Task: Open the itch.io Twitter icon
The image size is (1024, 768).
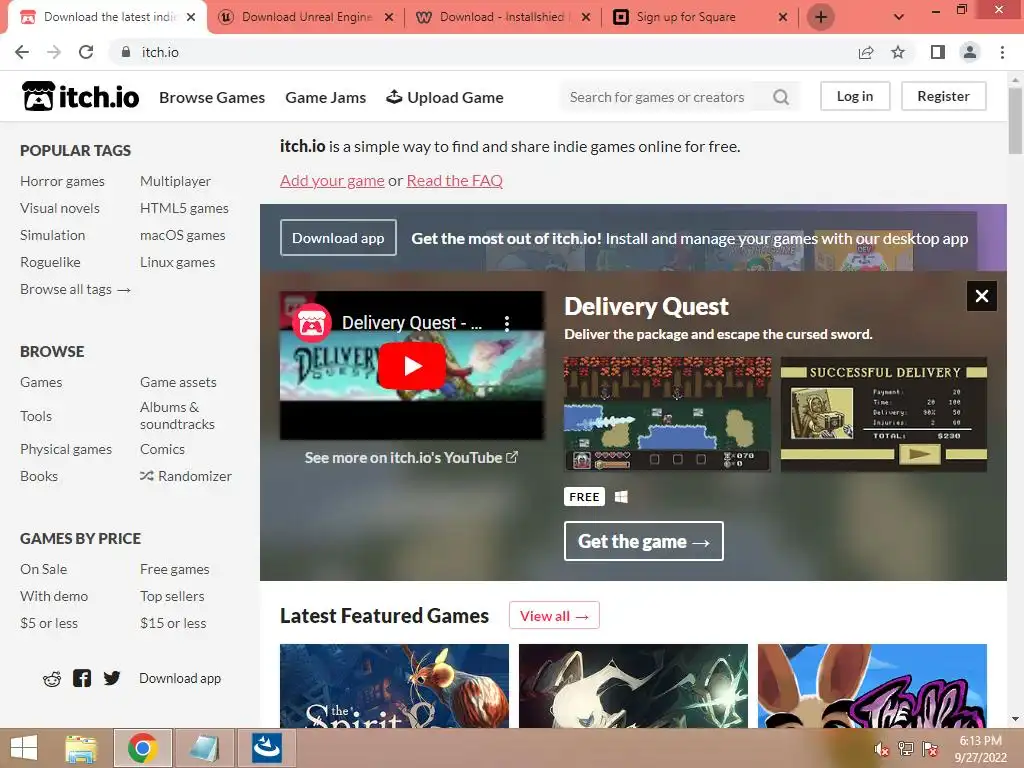Action: [x=112, y=679]
